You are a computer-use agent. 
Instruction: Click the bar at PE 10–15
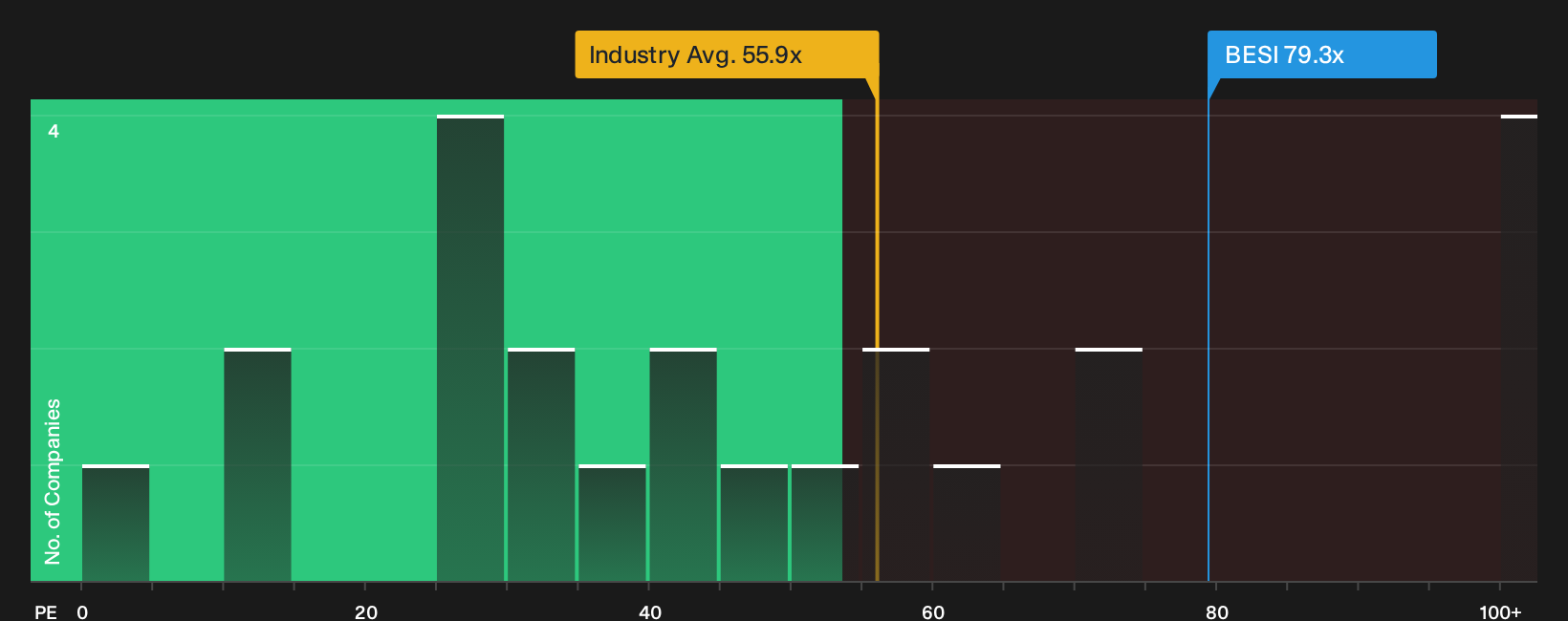[257, 464]
